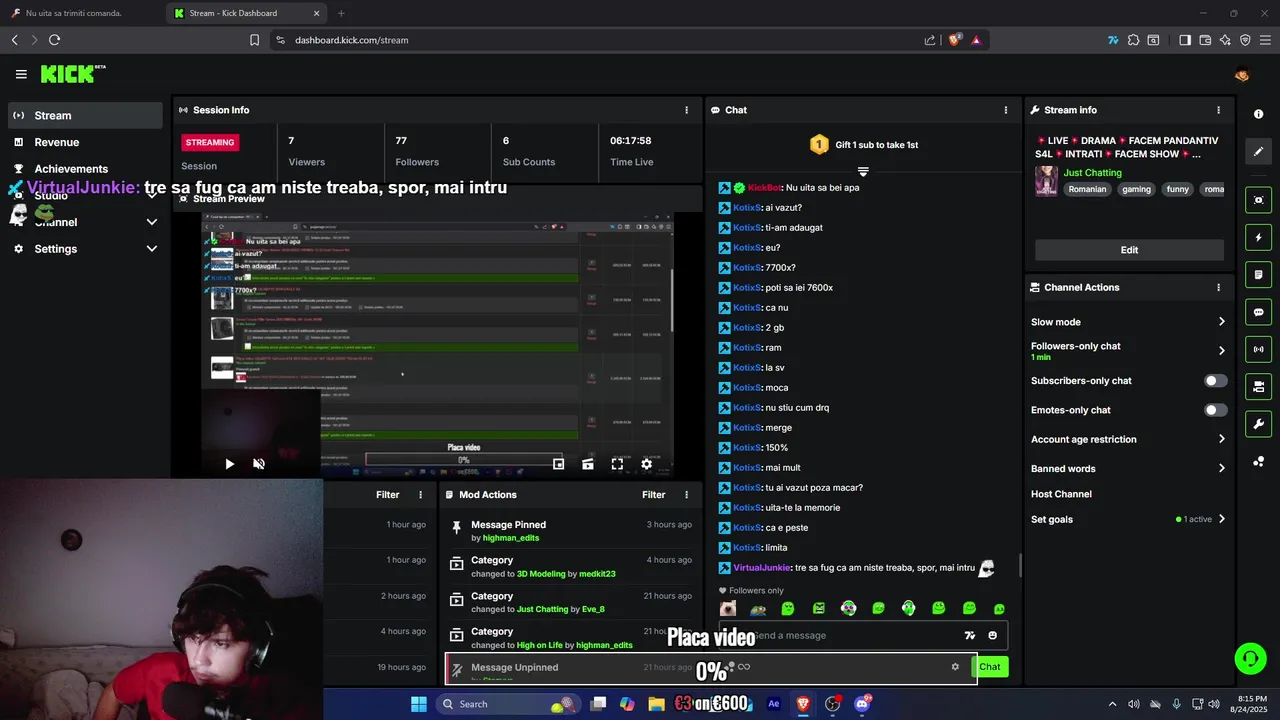This screenshot has height=720, width=1280.
Task: Click Host Channel action
Action: (1061, 494)
